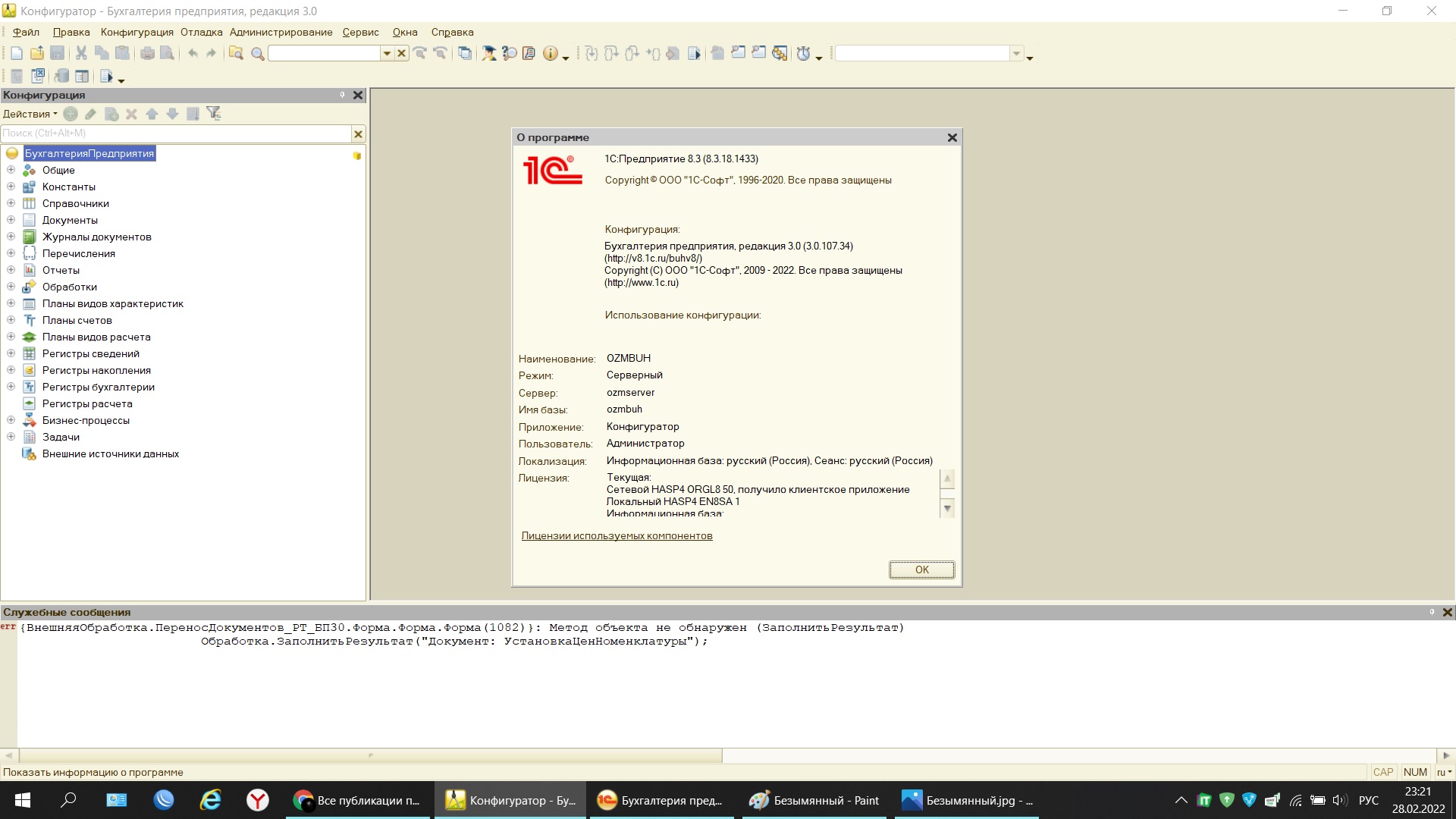Click the ru language indicator in status bar
The height and width of the screenshot is (819, 1456).
(1444, 772)
